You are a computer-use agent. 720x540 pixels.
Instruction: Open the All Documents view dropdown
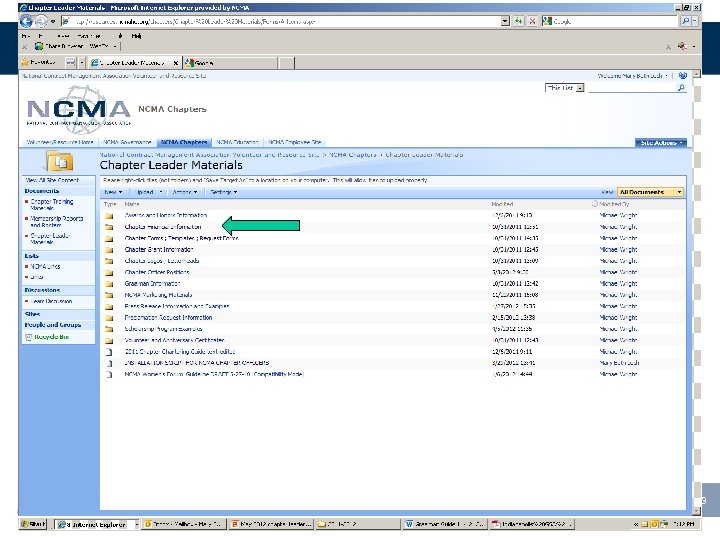point(650,192)
